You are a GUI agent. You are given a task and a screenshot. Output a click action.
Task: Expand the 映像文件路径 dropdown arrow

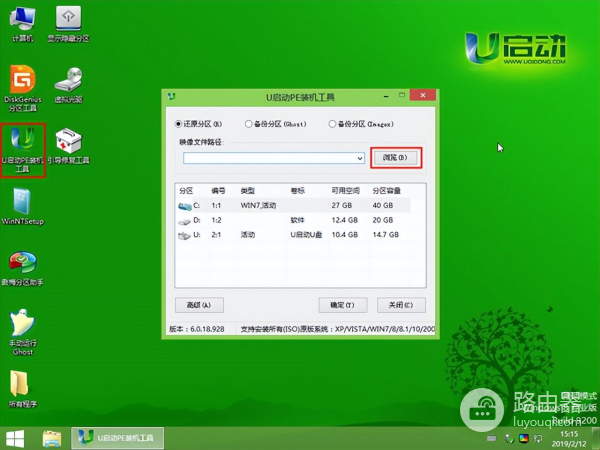coord(360,158)
